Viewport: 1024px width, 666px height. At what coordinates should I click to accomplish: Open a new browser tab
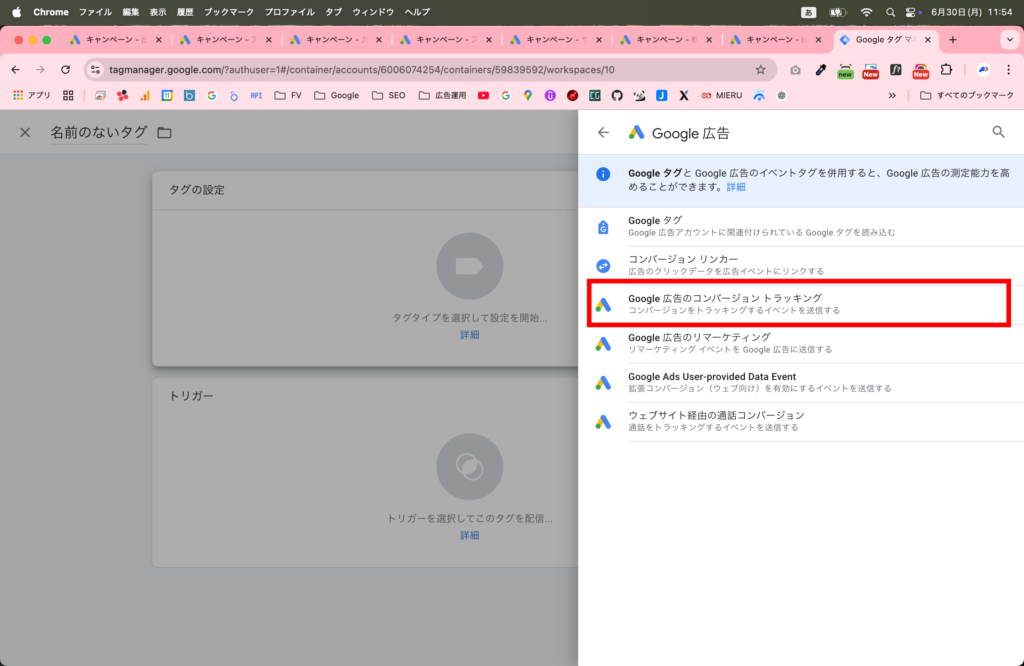[953, 40]
